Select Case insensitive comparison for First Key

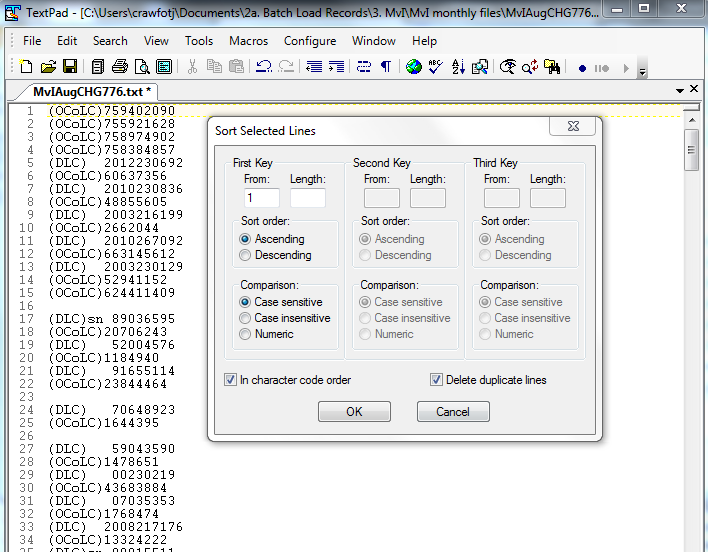click(x=246, y=318)
